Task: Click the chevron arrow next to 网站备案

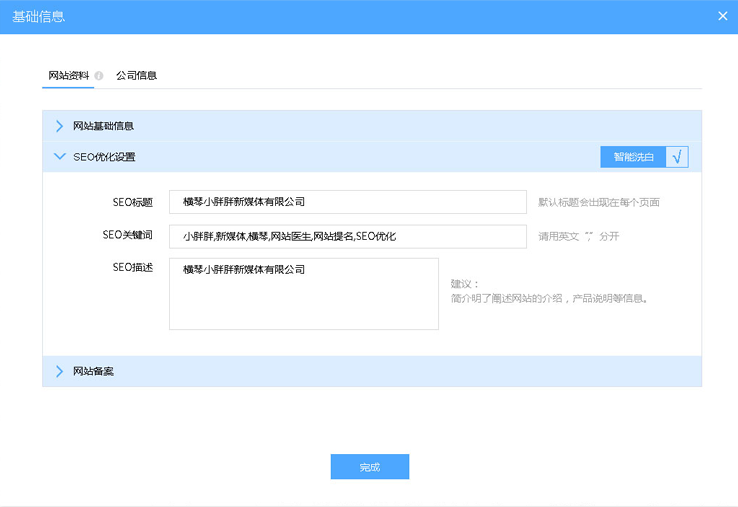Action: (x=60, y=371)
